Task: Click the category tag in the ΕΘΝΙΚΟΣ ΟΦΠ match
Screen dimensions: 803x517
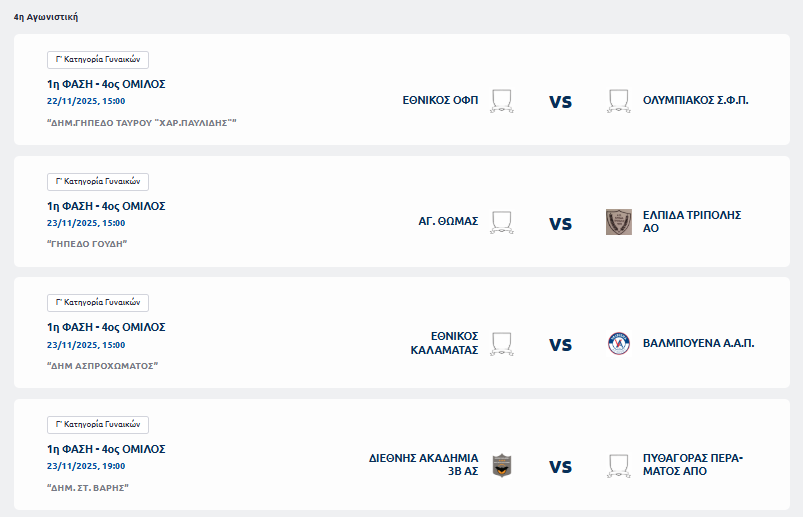Action: [98, 59]
